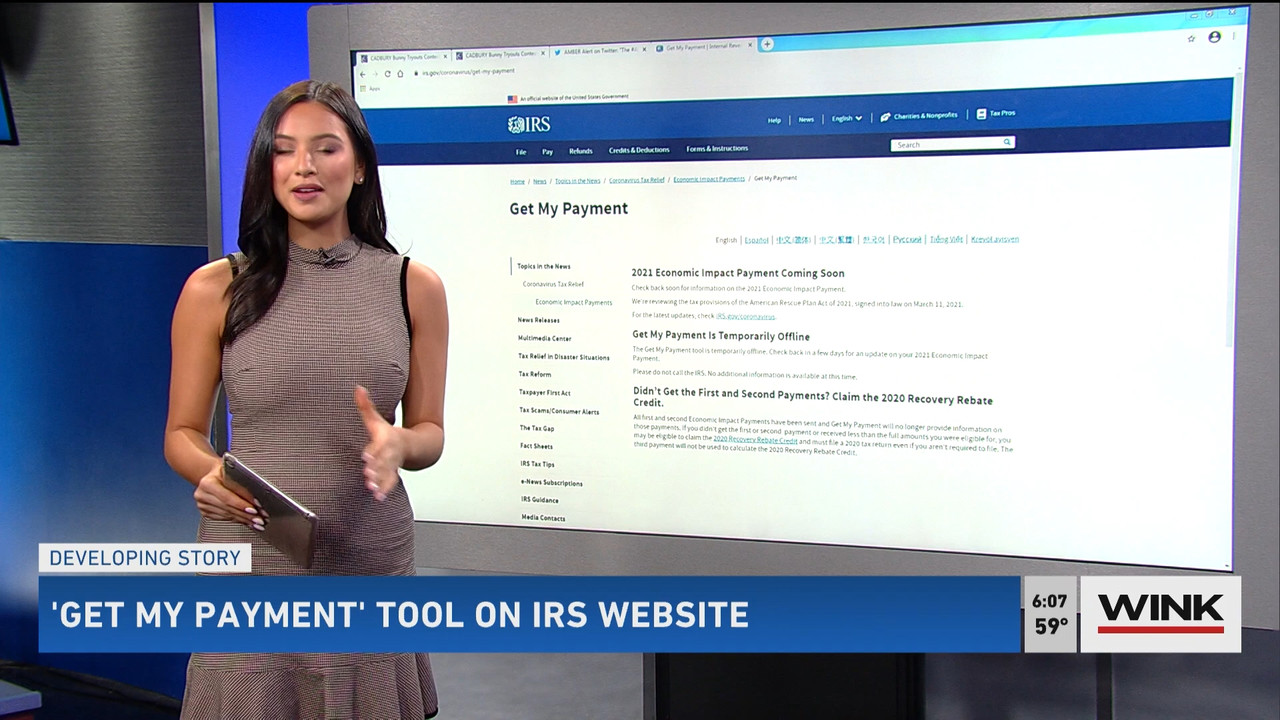
Task: Open the 2020 Recovery Rebate Credit link
Action: (x=755, y=439)
